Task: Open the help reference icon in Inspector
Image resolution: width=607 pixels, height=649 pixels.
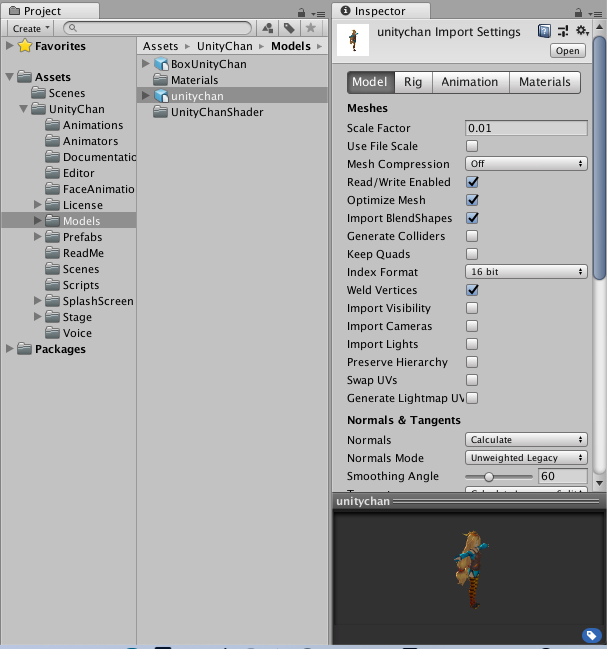Action: (x=544, y=32)
